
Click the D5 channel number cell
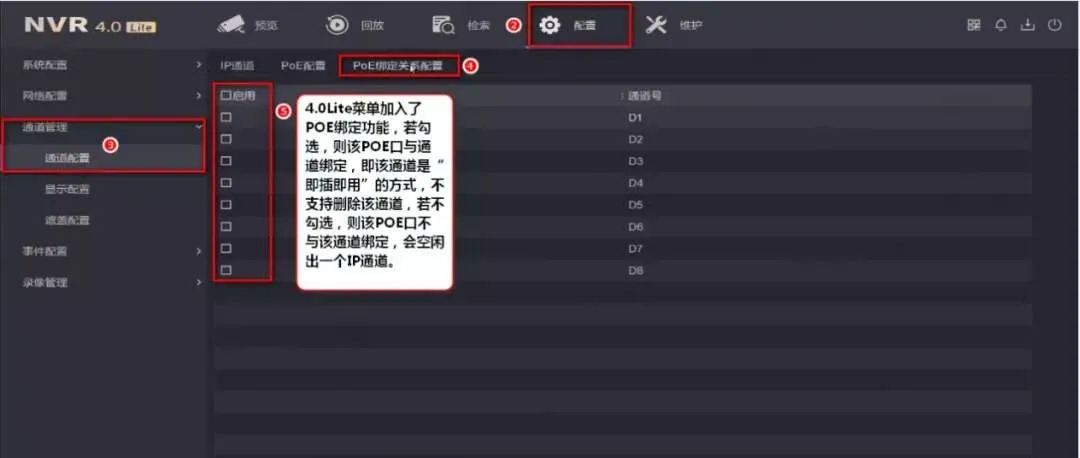tap(635, 205)
